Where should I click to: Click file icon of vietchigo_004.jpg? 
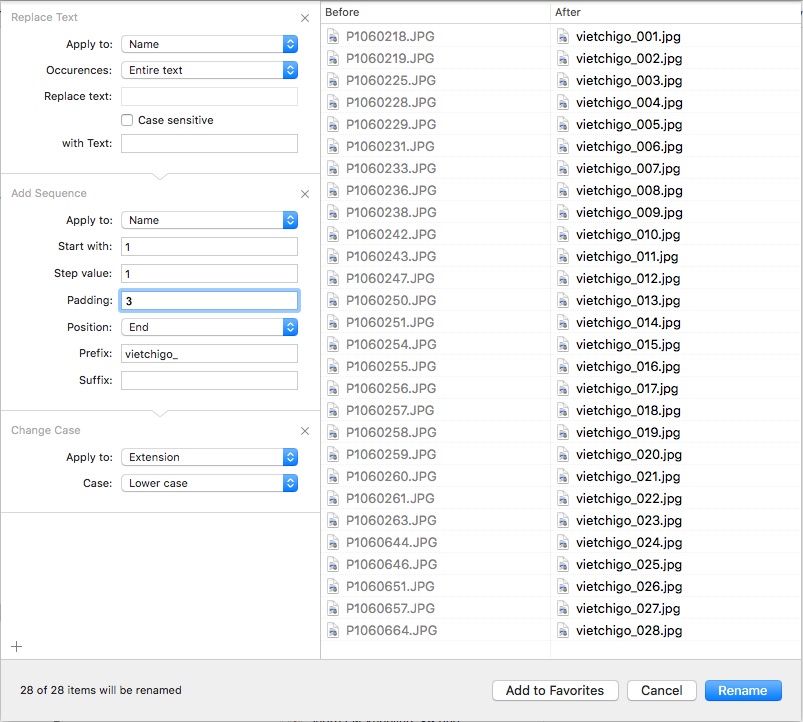[563, 102]
